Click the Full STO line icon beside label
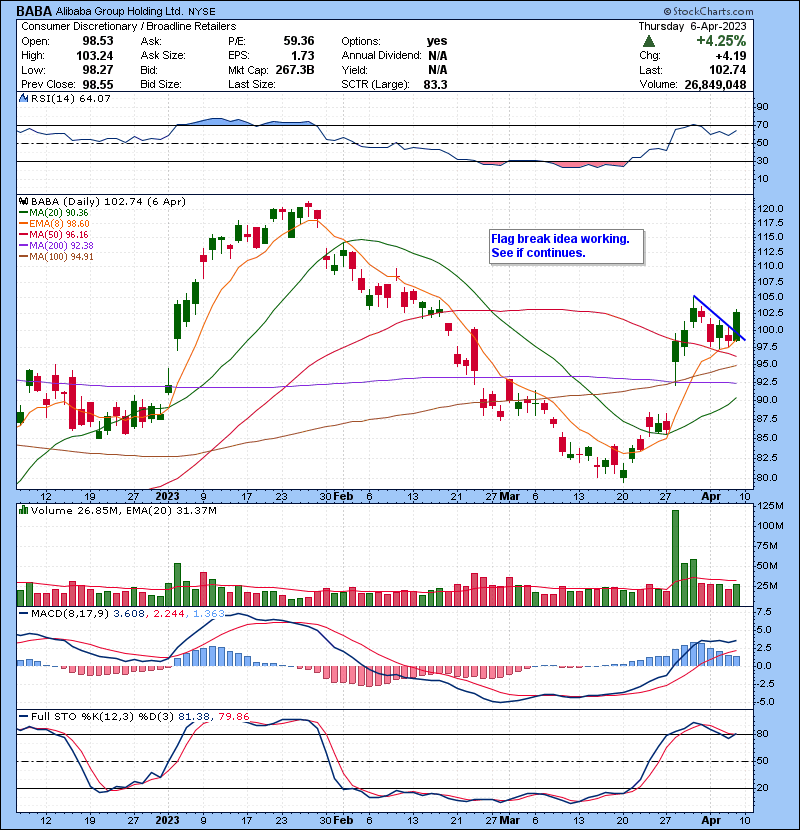Viewport: 800px width, 830px height. pyautogui.click(x=24, y=717)
